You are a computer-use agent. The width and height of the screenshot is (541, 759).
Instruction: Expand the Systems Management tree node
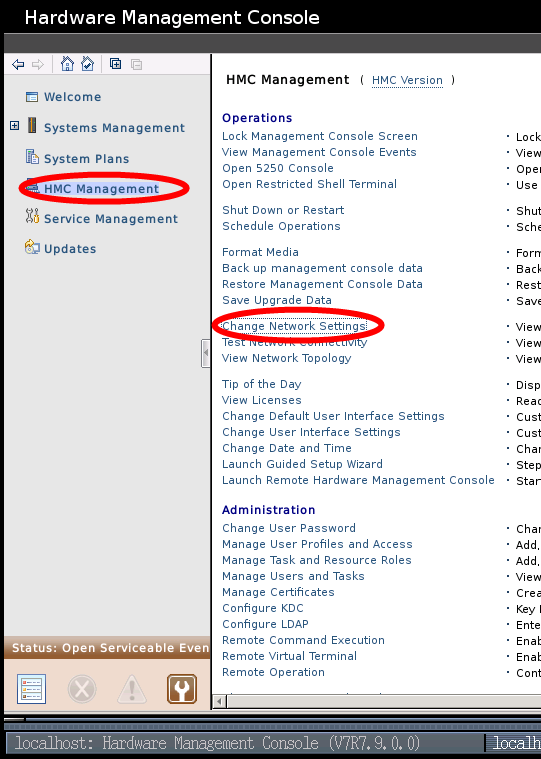tap(15, 126)
